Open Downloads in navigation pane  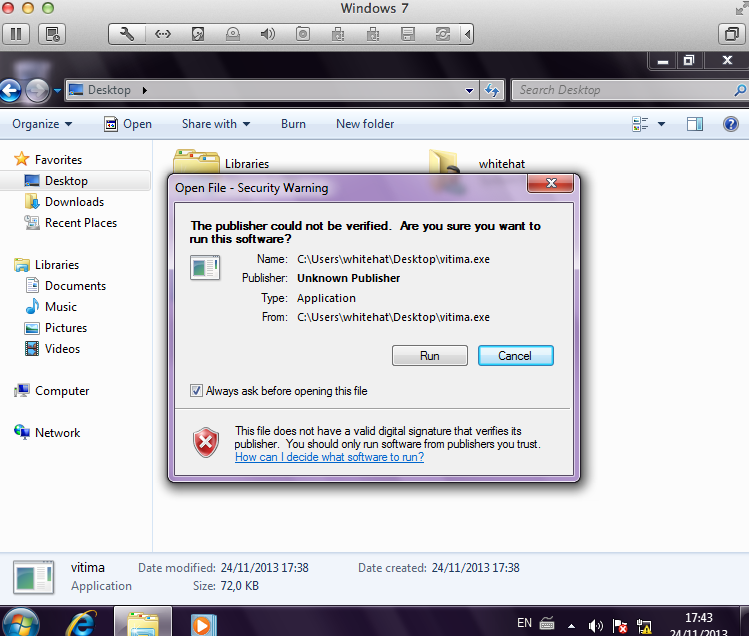pyautogui.click(x=64, y=202)
